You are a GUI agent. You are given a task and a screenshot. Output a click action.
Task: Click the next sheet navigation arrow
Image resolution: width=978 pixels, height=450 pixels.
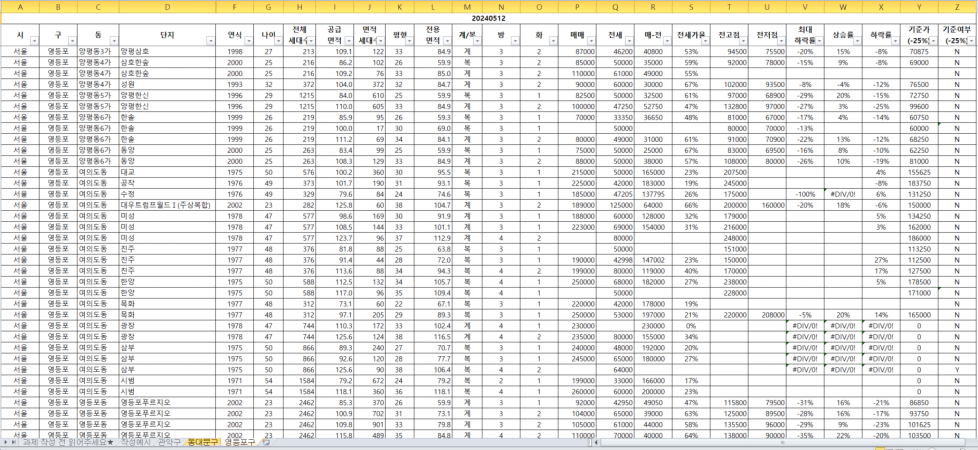(6, 442)
